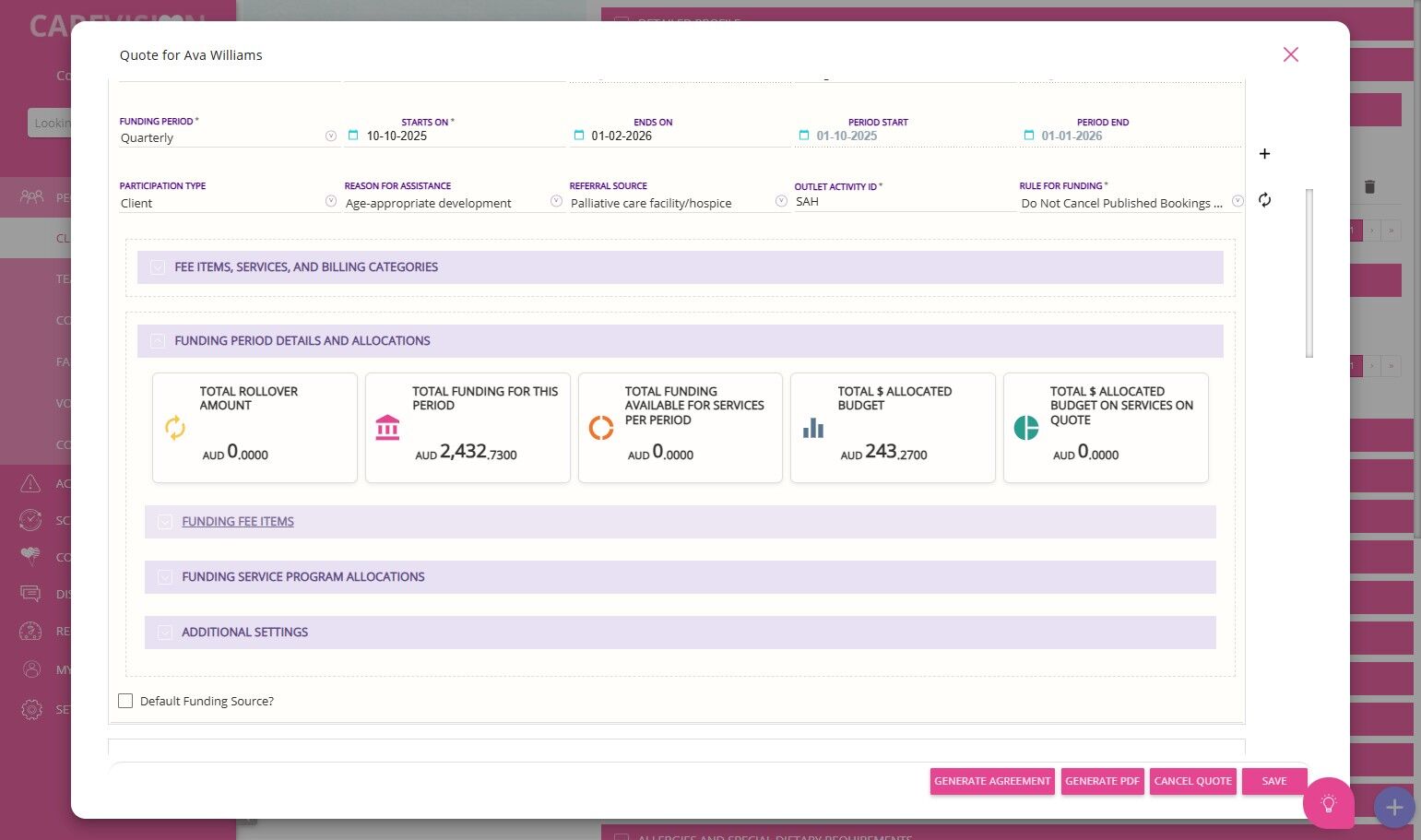The width and height of the screenshot is (1421, 840).
Task: Expand the Additional Settings section box
Action: point(165,633)
